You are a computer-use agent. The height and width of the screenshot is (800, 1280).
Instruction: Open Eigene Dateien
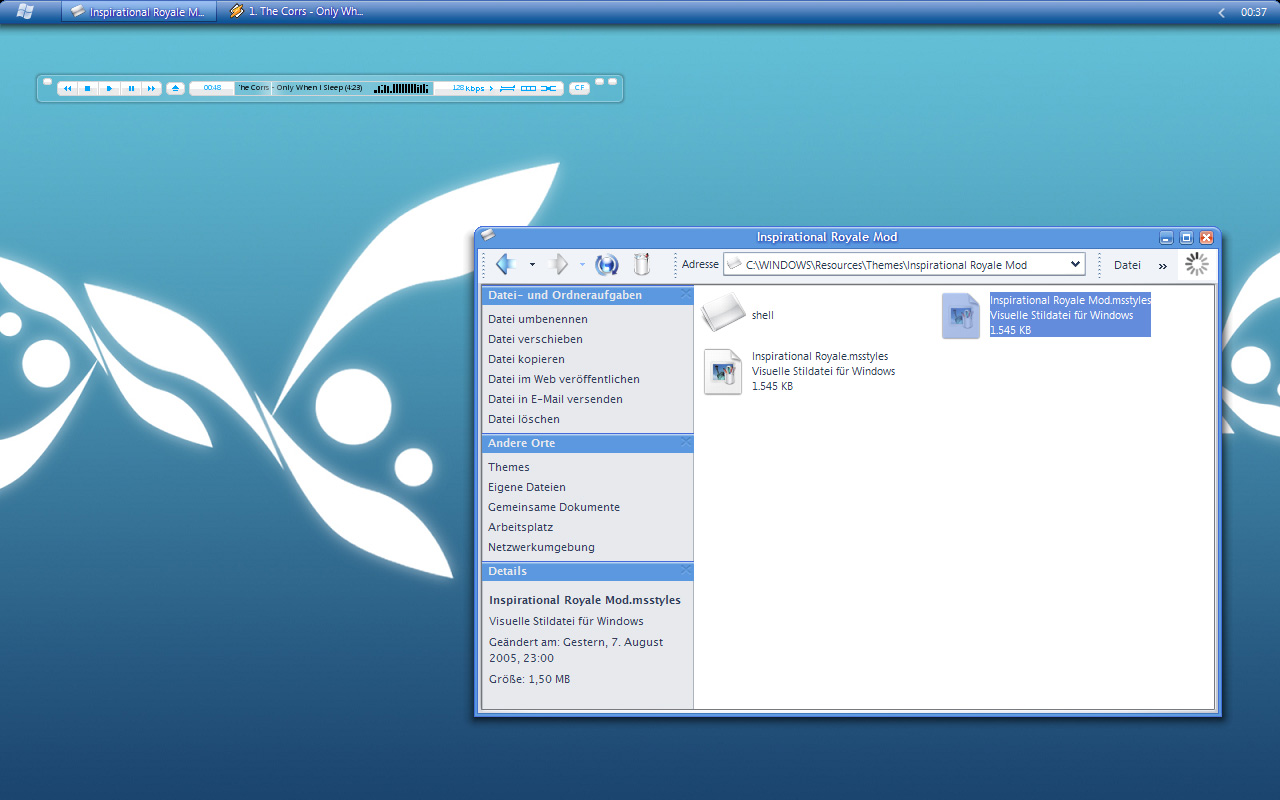coord(527,487)
